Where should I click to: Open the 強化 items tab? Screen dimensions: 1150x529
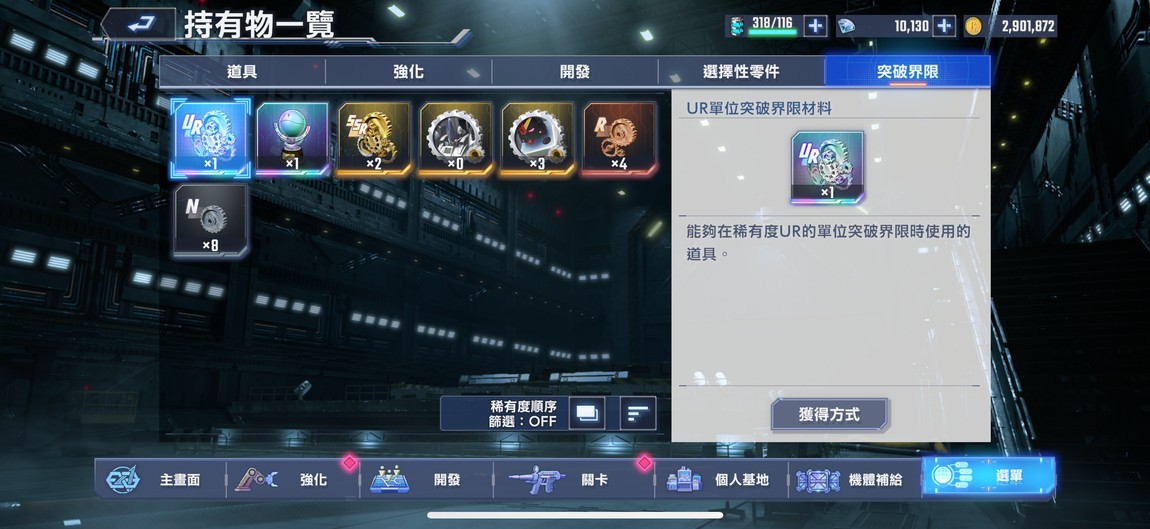409,72
